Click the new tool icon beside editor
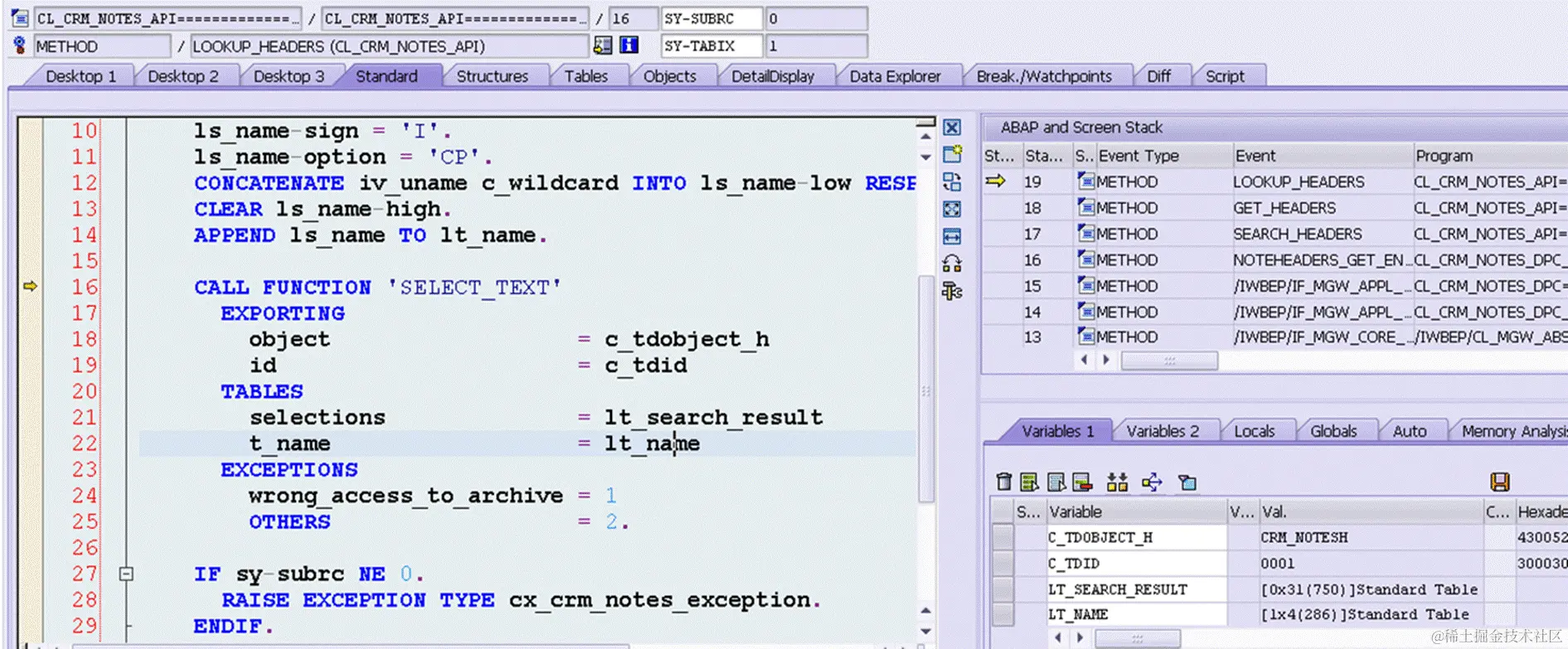Screen dimensions: 1568x649 (952, 154)
